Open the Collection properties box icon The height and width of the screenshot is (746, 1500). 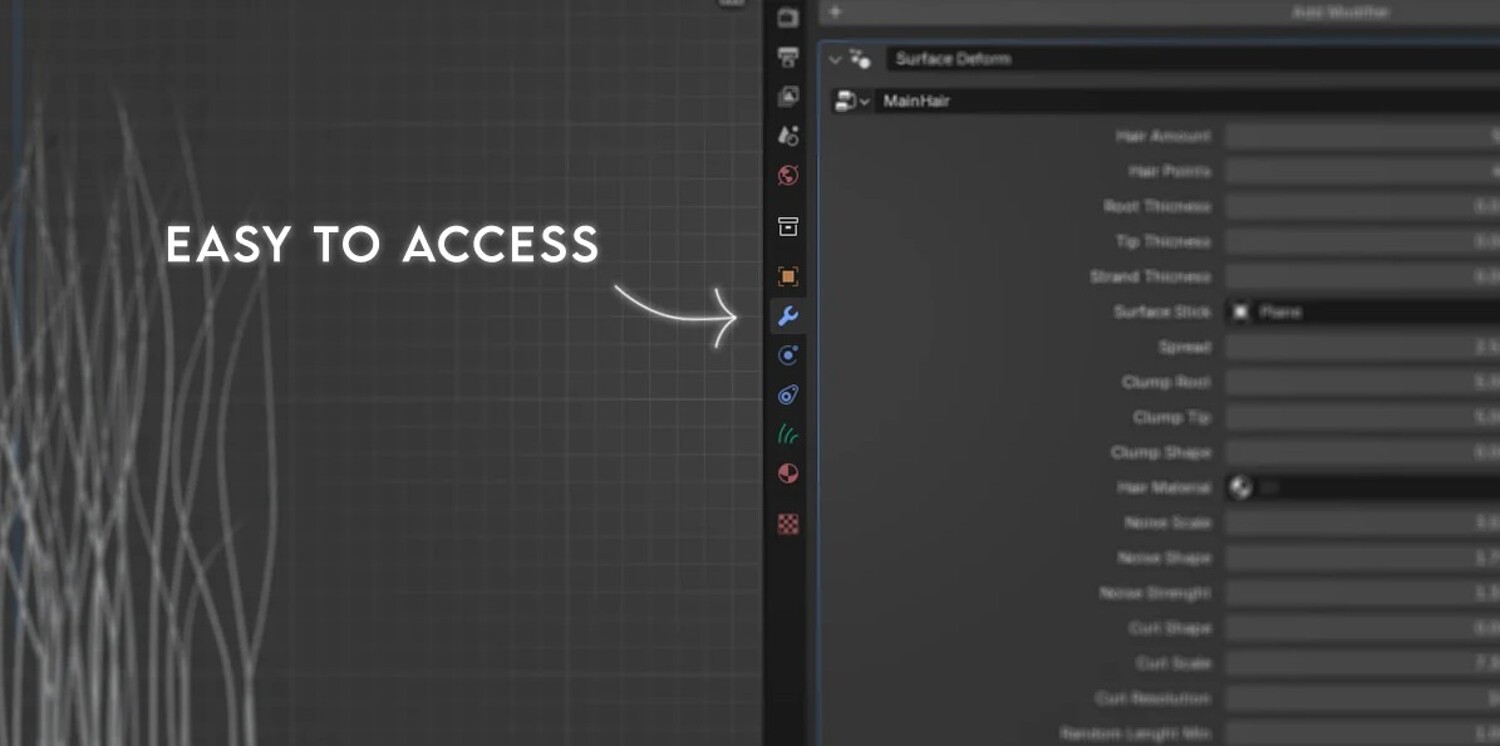(788, 227)
